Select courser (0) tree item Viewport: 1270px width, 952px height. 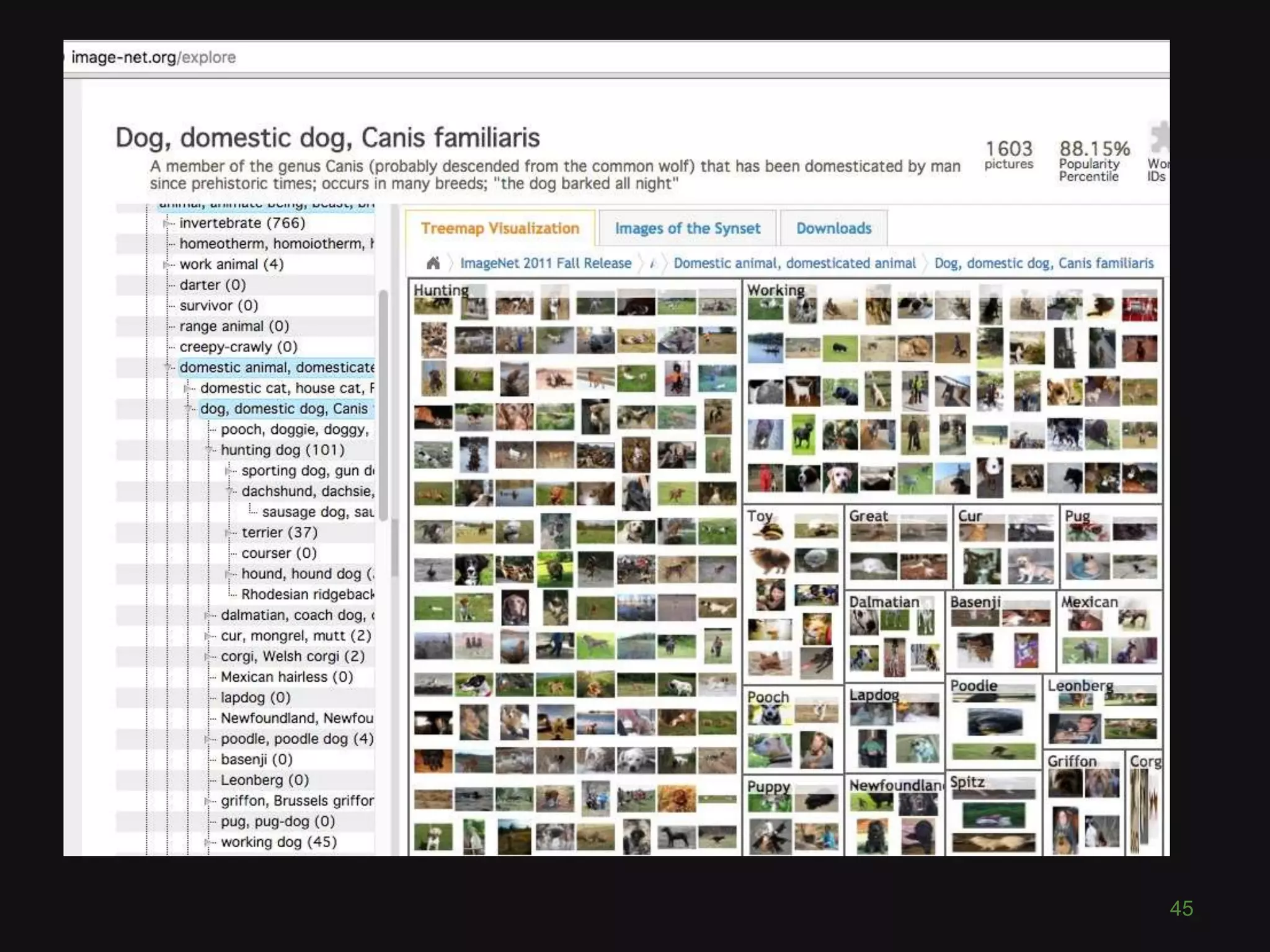click(279, 553)
